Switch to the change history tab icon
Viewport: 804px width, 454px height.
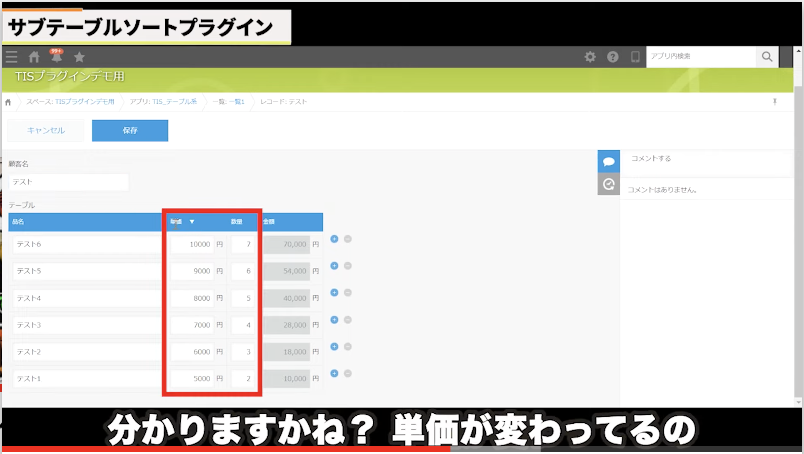point(608,184)
